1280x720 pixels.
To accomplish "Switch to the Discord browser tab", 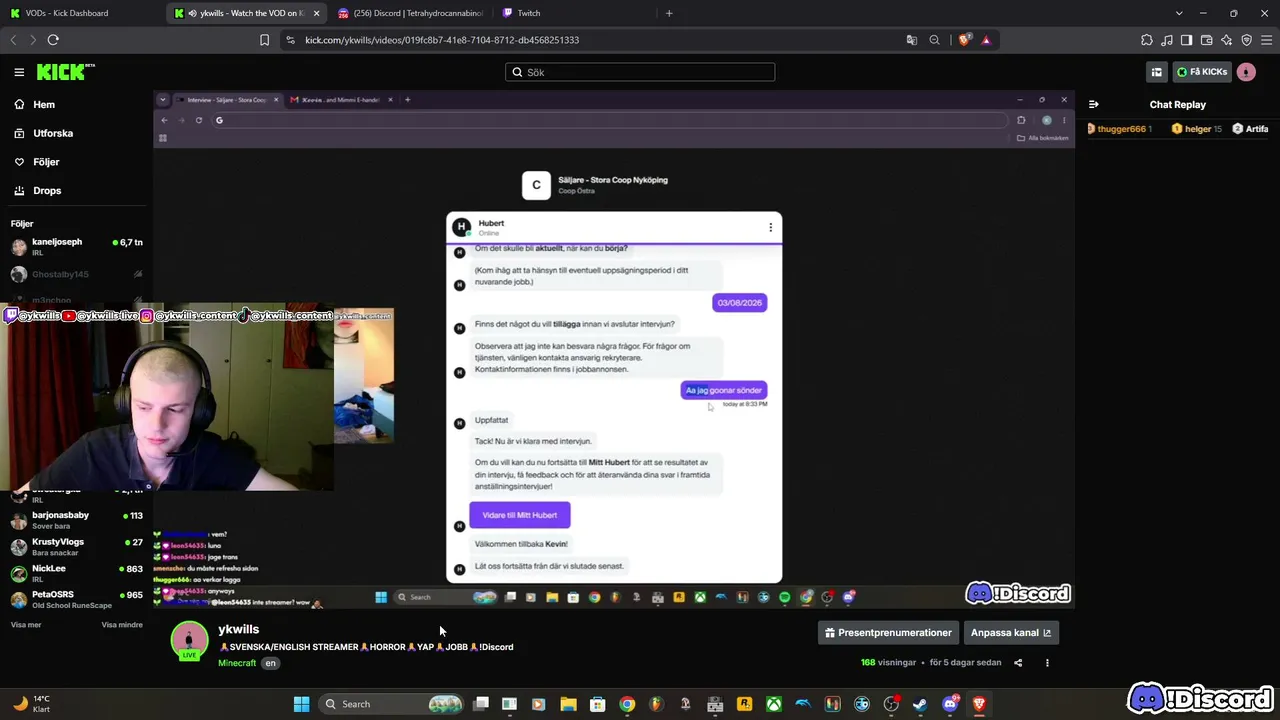I will (x=410, y=13).
